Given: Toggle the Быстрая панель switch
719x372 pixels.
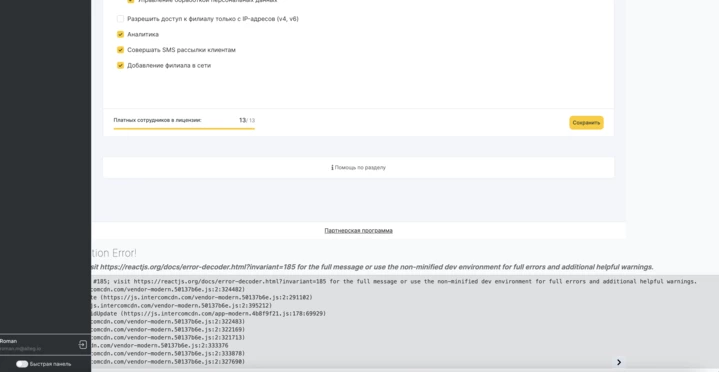Looking at the screenshot, I should [x=22, y=364].
